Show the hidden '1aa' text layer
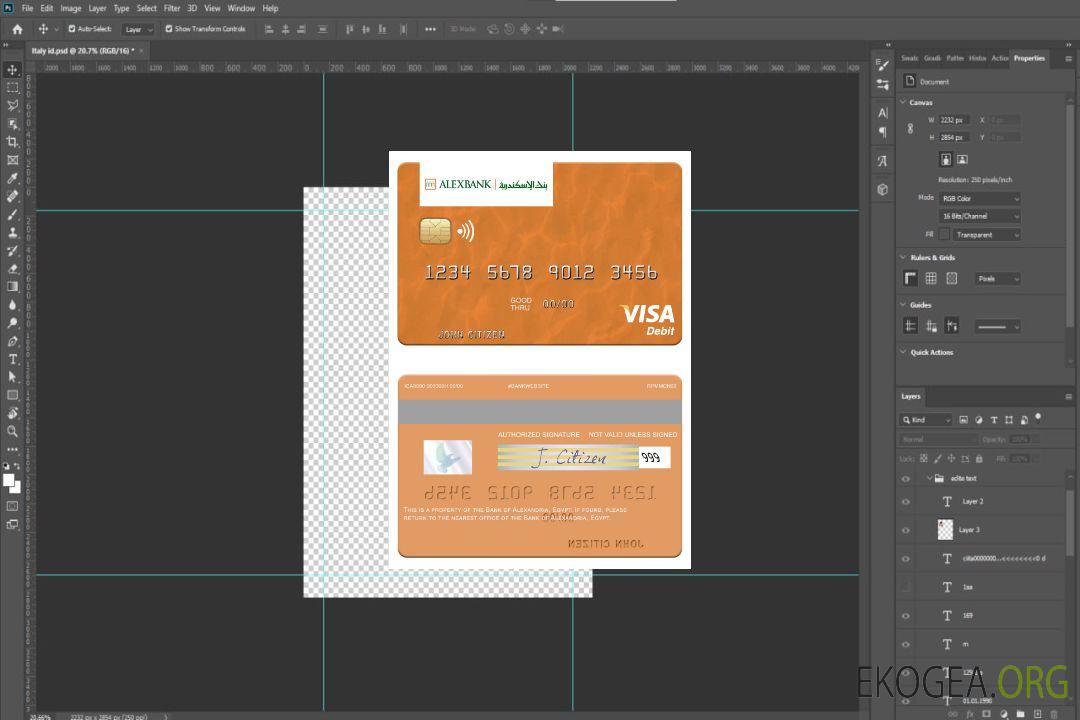This screenshot has height=720, width=1080. (906, 587)
